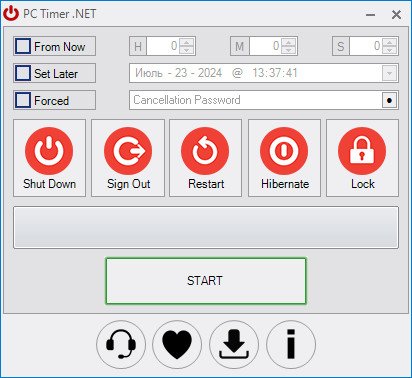Screen dimensions: 412x378
Task: Open support via the headset icon
Action: pos(121,344)
